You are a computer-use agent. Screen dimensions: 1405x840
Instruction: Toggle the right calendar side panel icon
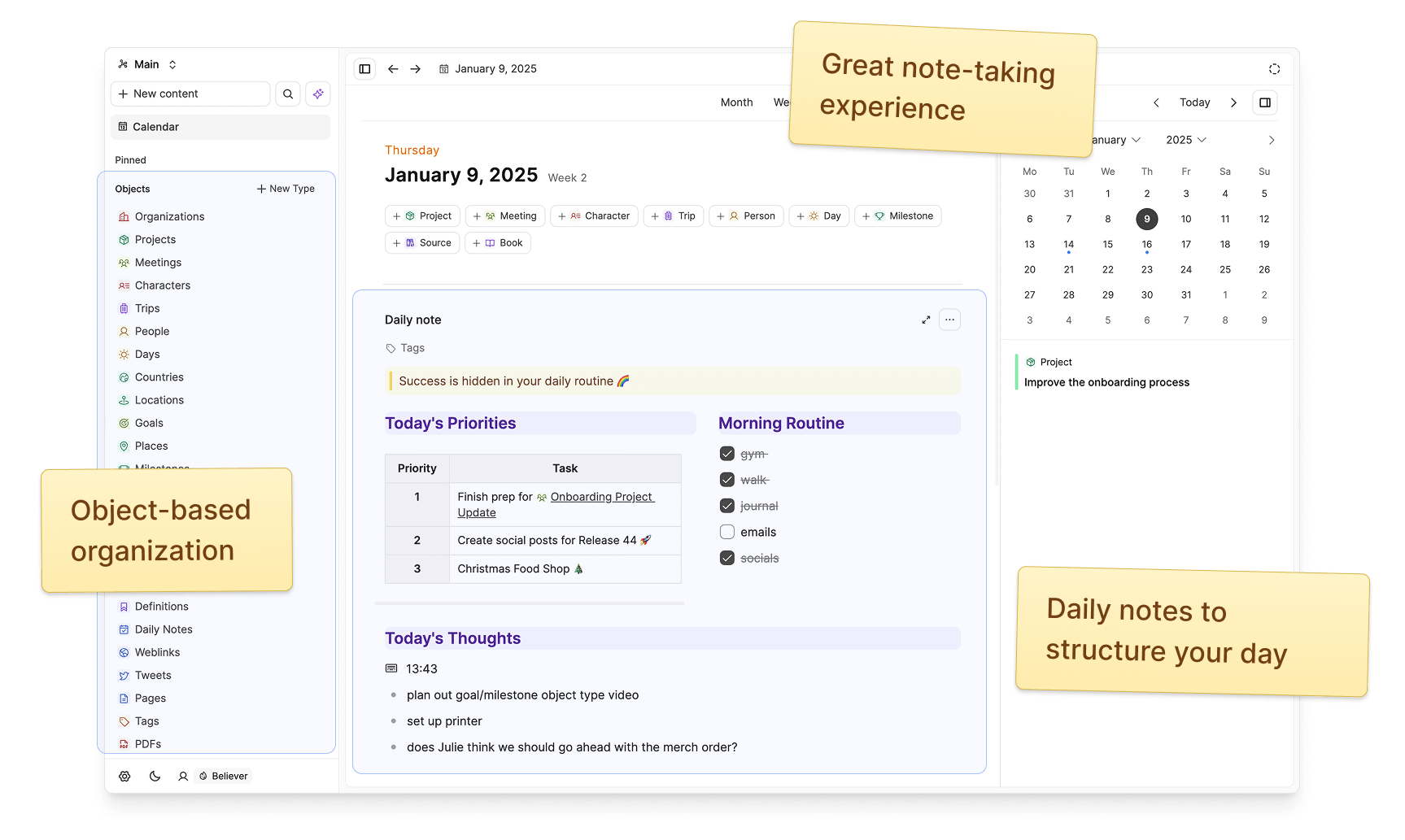pos(1264,102)
